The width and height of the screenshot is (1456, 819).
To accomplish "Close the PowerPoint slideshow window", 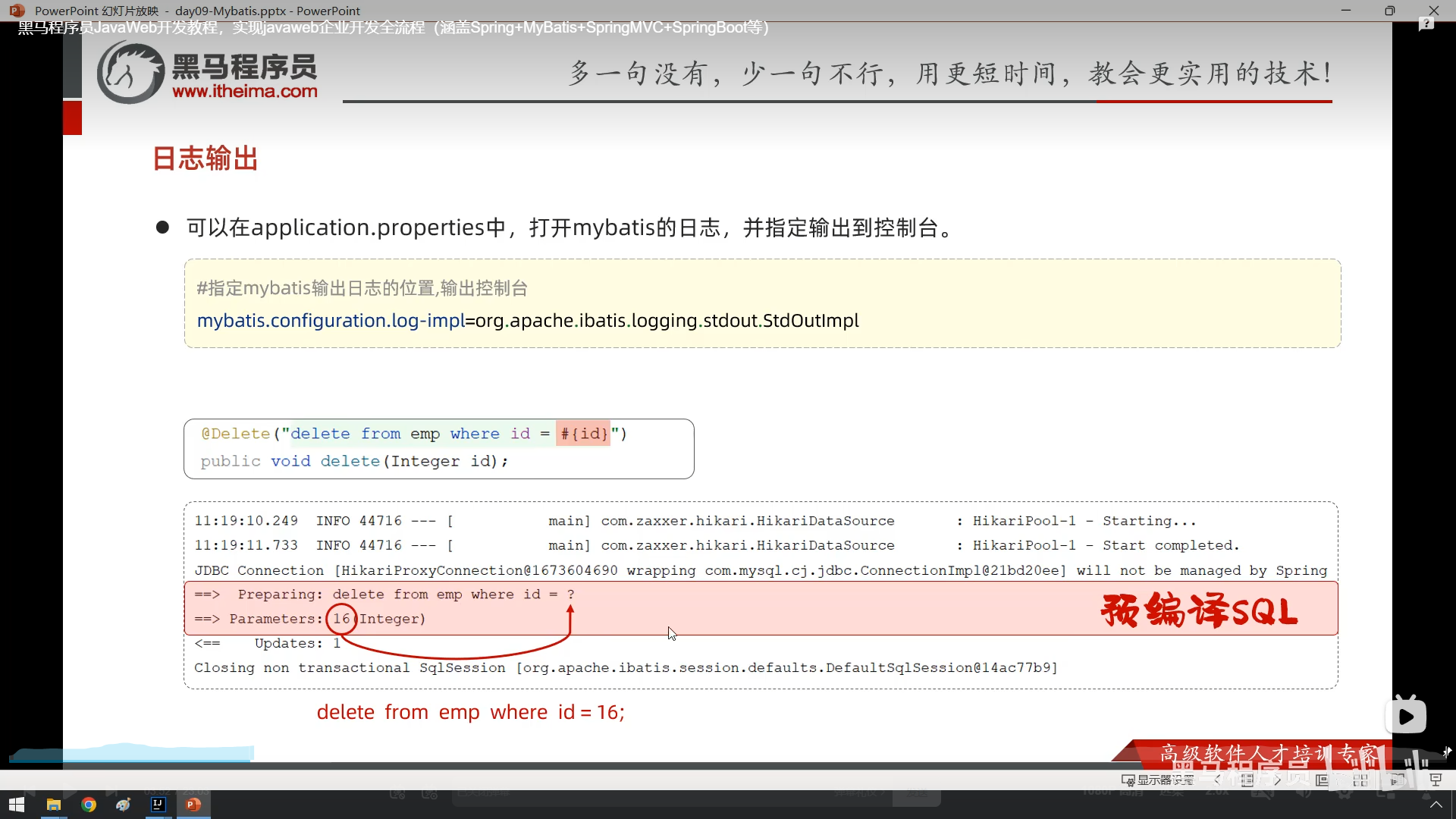I will [x=1434, y=11].
